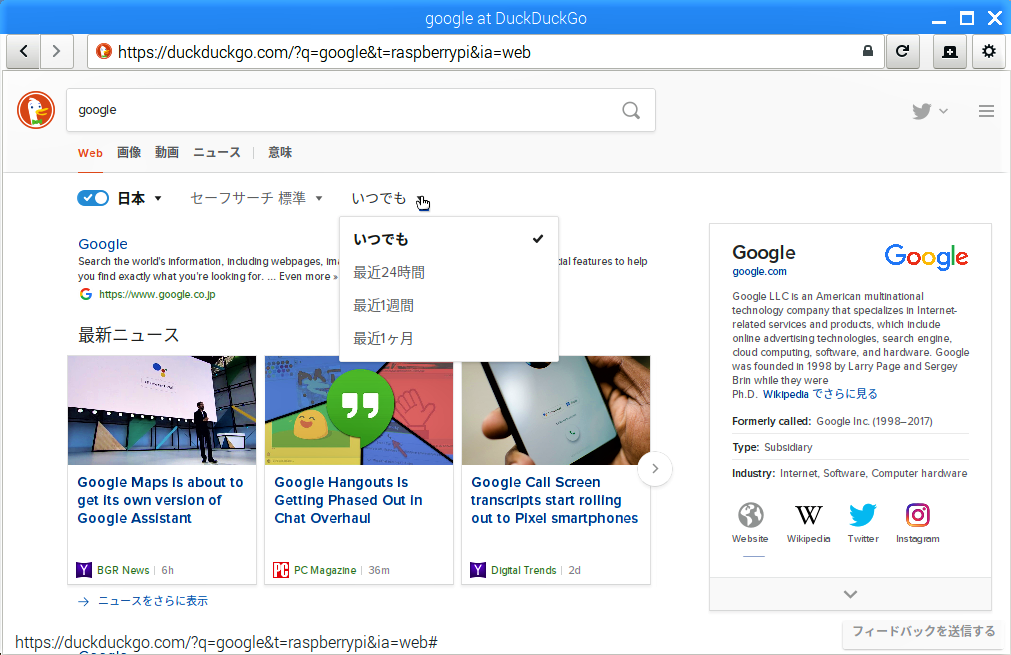Select 最近1ヶ月 in the time menu
The image size is (1011, 655).
click(x=449, y=338)
